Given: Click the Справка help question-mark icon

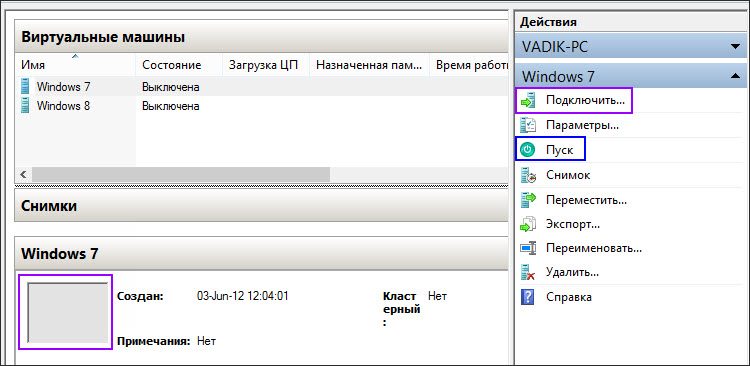Looking at the screenshot, I should coord(527,297).
